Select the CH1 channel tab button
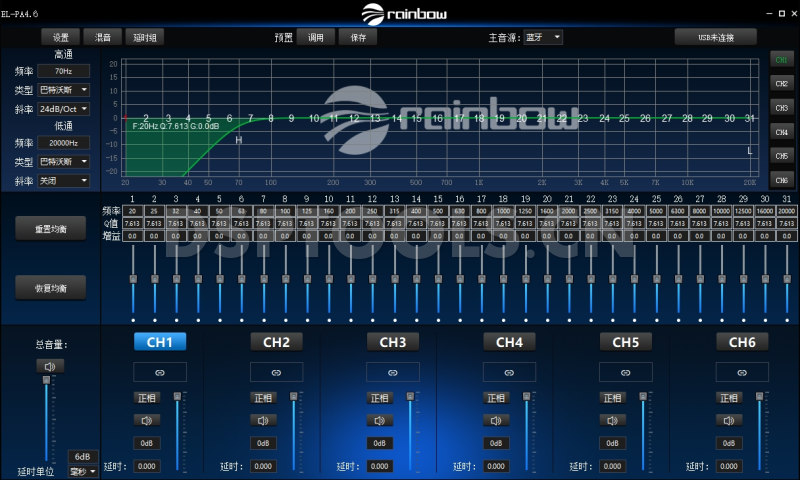The width and height of the screenshot is (800, 480). [160, 342]
